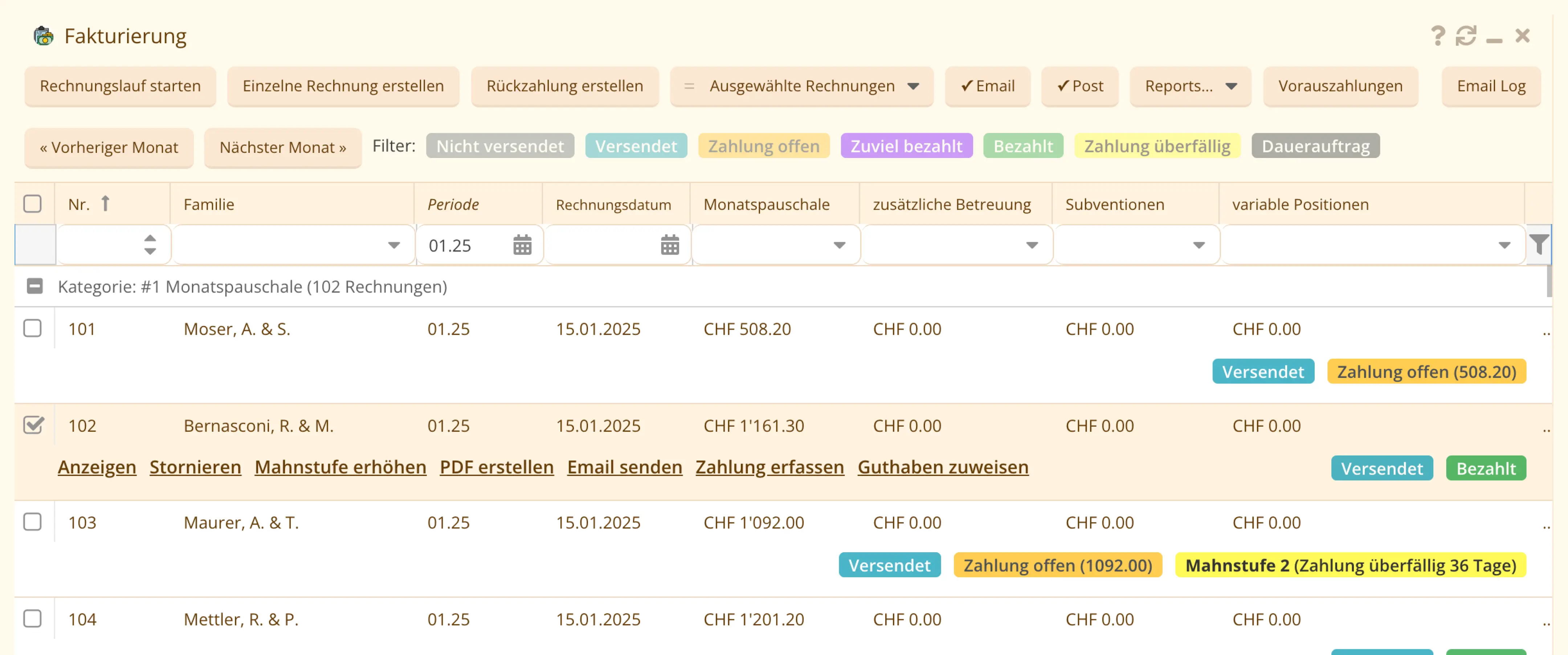This screenshot has width=1568, height=655.
Task: Toggle the Zahlung offen filter chip
Action: [763, 146]
